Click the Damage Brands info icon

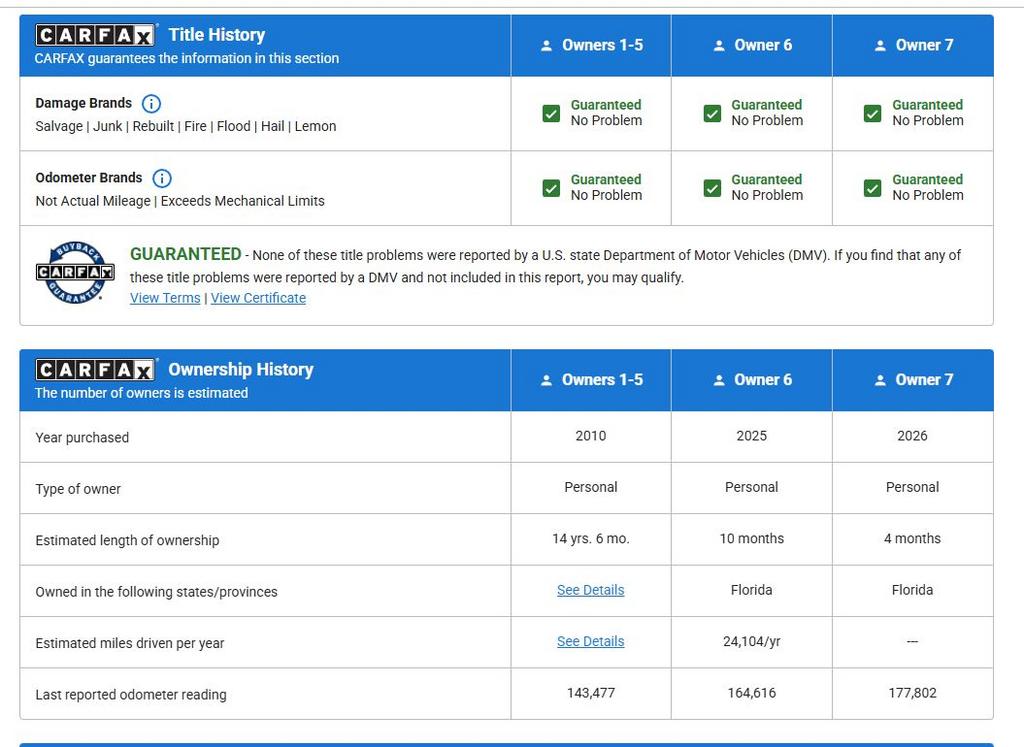[x=151, y=103]
